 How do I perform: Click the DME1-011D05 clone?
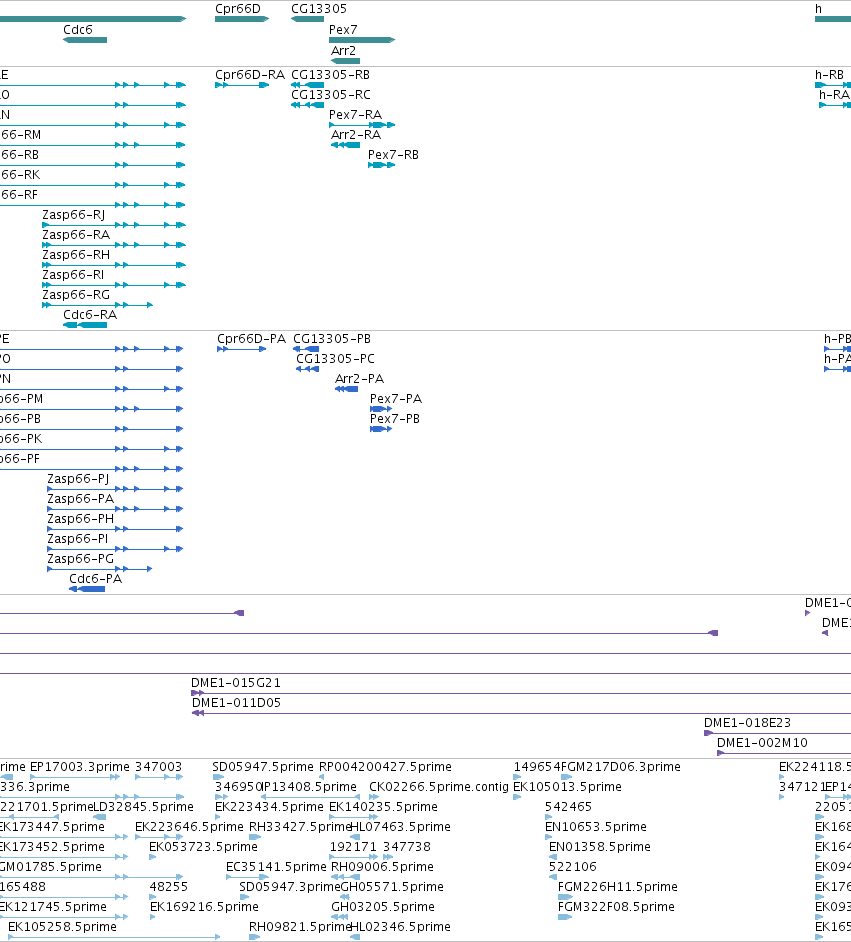click(x=521, y=713)
